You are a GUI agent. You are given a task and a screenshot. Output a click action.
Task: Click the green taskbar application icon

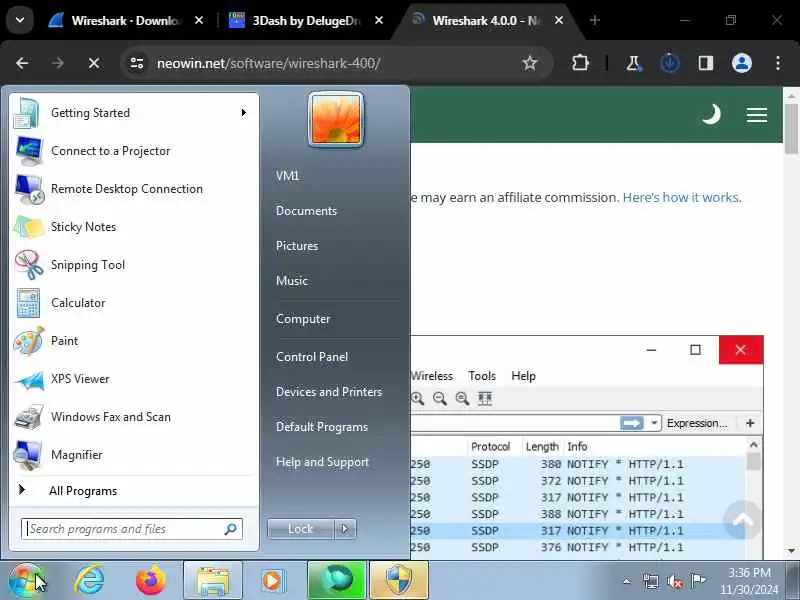coord(337,581)
